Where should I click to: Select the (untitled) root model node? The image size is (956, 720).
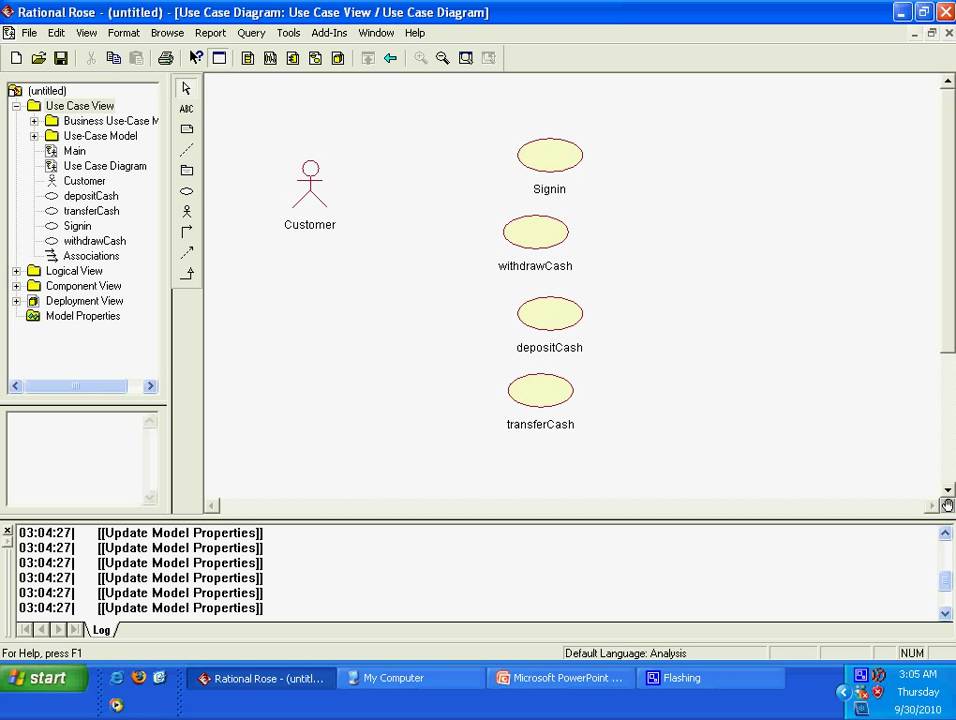click(47, 91)
